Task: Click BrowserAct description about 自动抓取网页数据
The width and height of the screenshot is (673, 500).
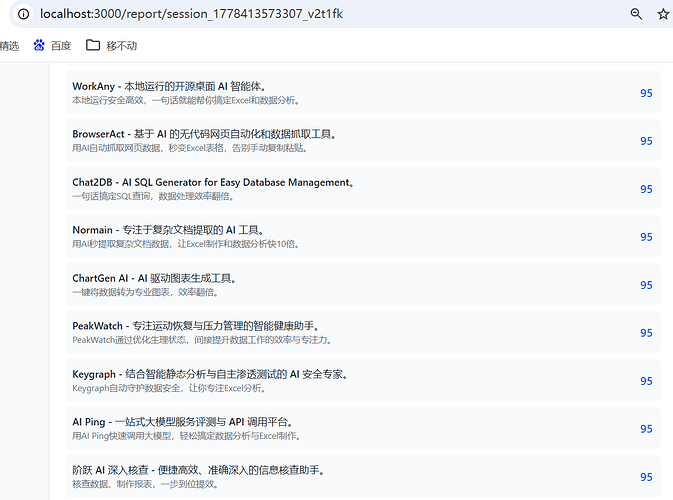Action: [190, 148]
